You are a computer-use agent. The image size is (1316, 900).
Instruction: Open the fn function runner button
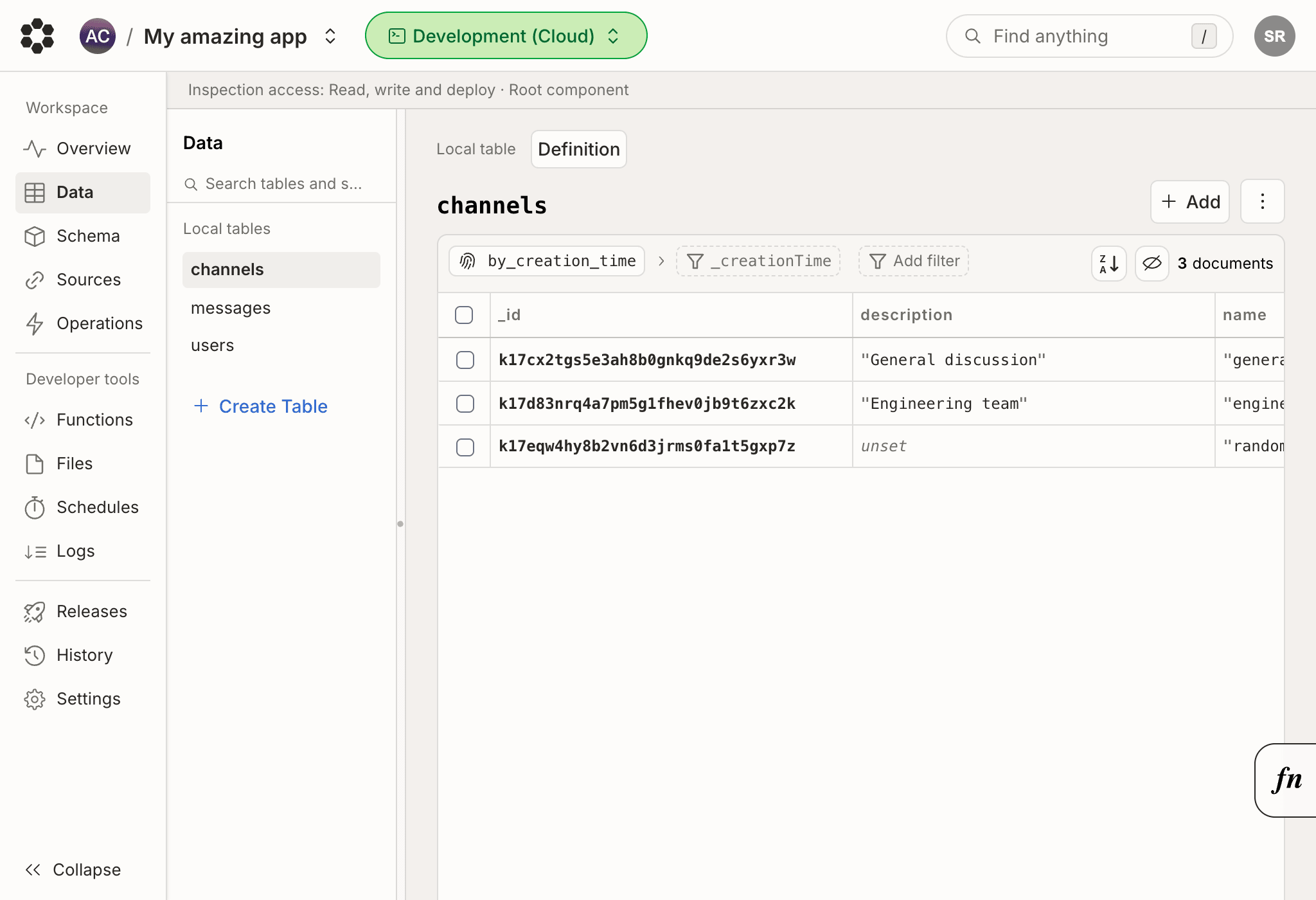(1286, 780)
